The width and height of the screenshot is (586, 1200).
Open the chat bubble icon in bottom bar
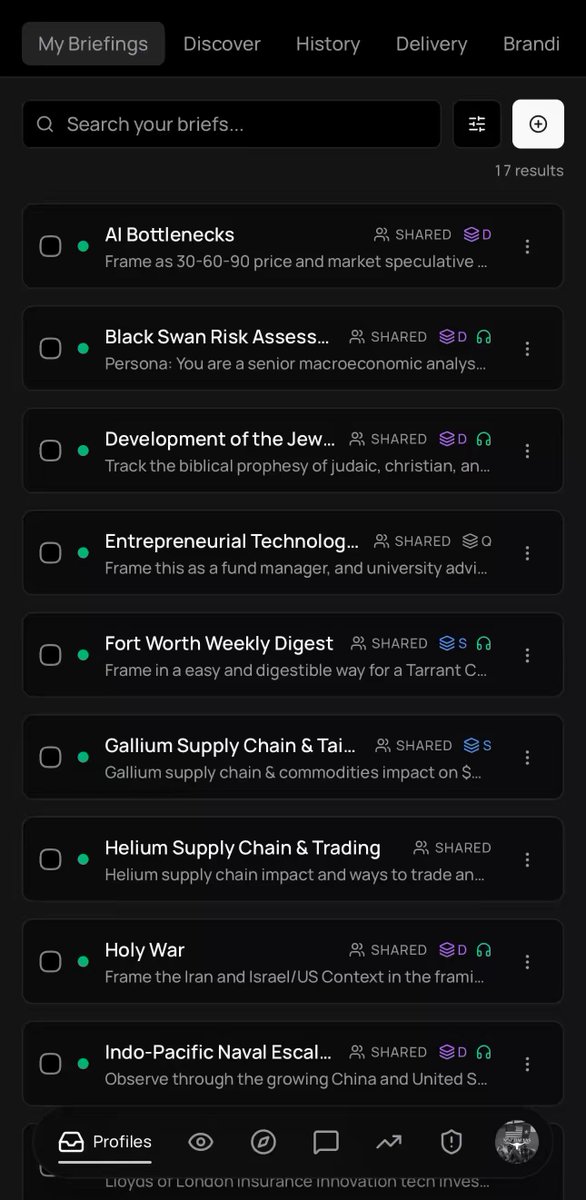pos(326,1142)
